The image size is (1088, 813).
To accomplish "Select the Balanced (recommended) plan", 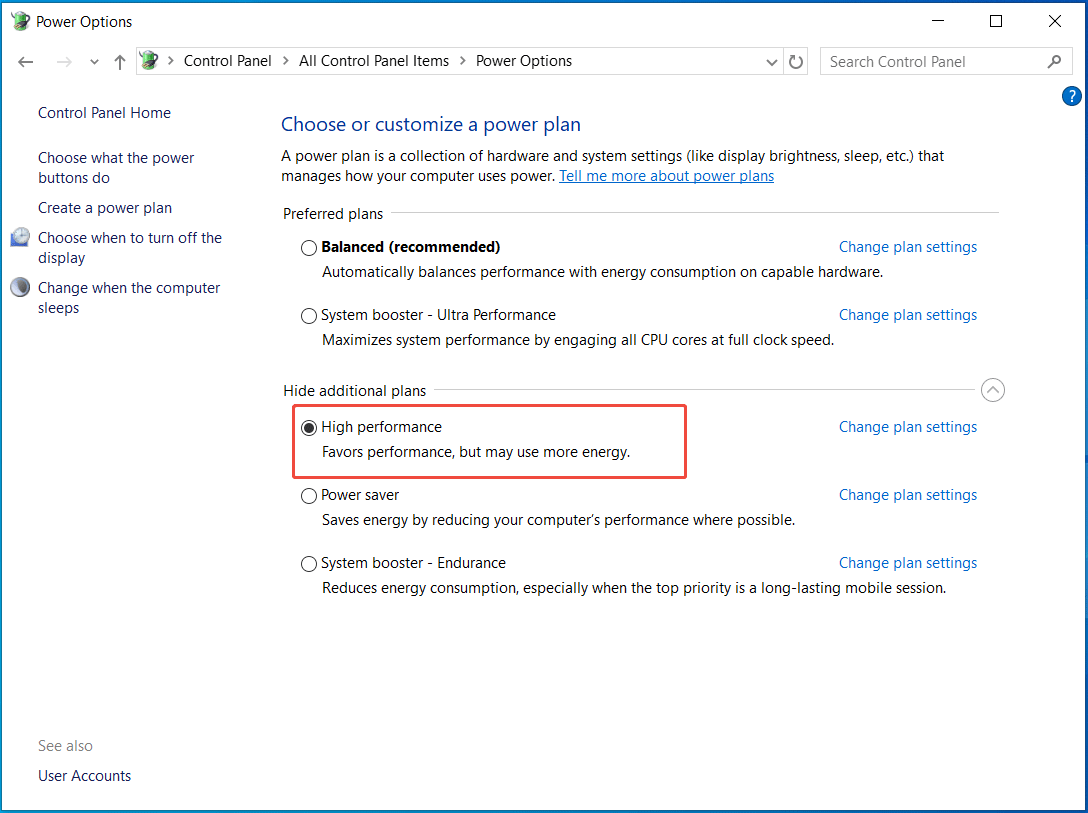I will click(x=309, y=248).
